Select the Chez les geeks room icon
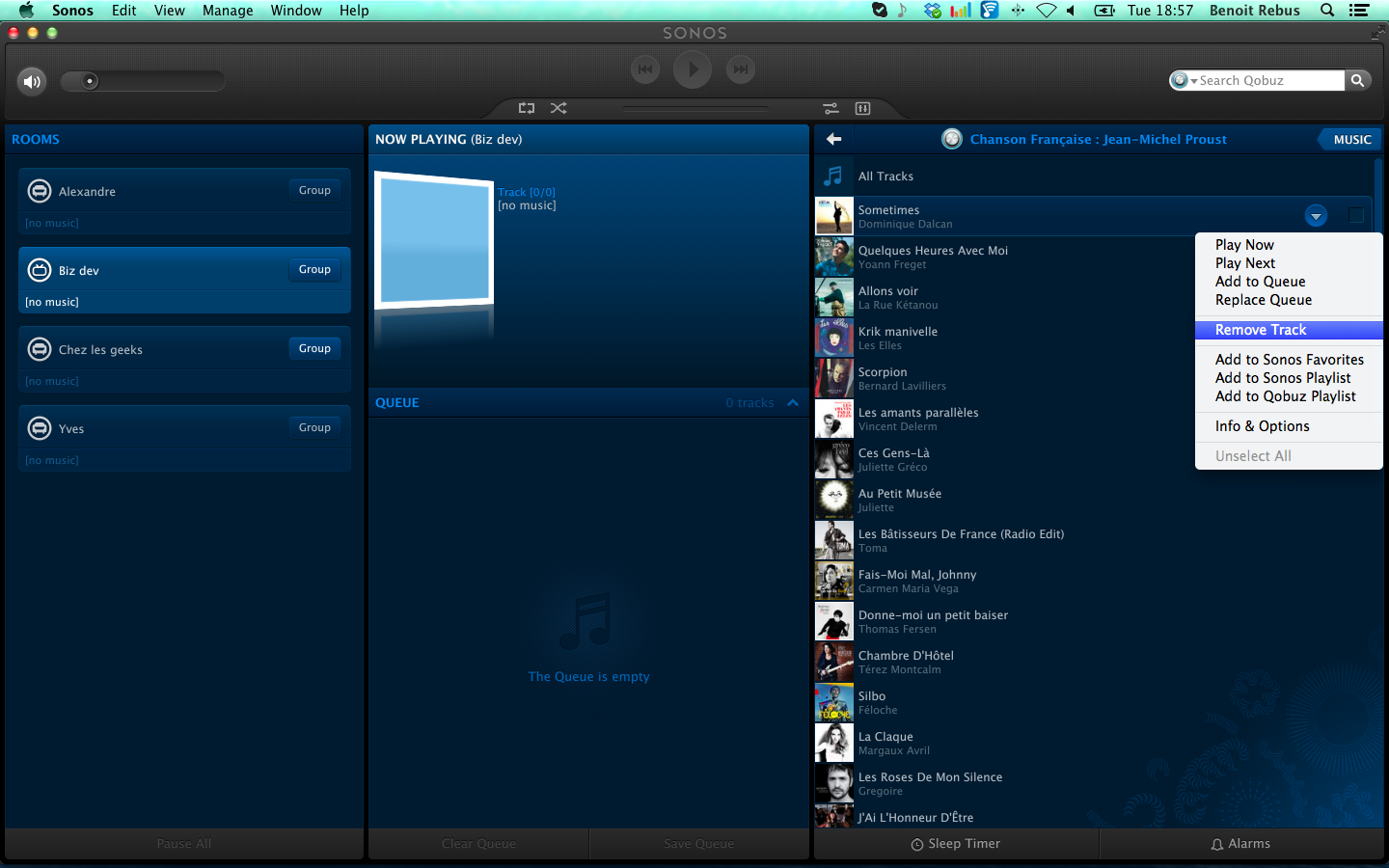The width and height of the screenshot is (1389, 868). (x=40, y=349)
